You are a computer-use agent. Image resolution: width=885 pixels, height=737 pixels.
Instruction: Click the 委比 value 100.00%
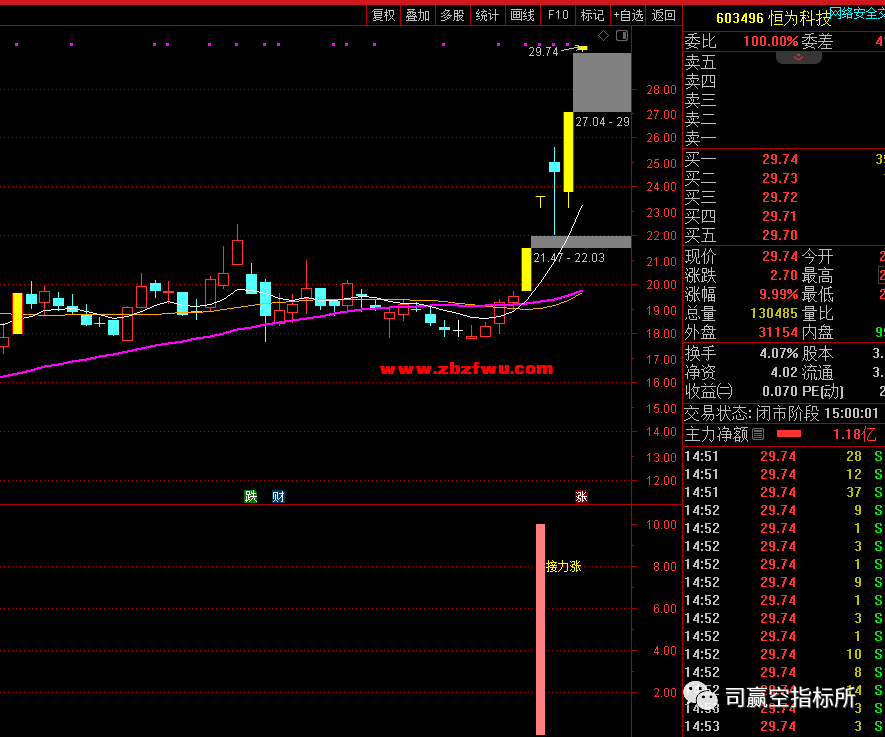click(770, 41)
